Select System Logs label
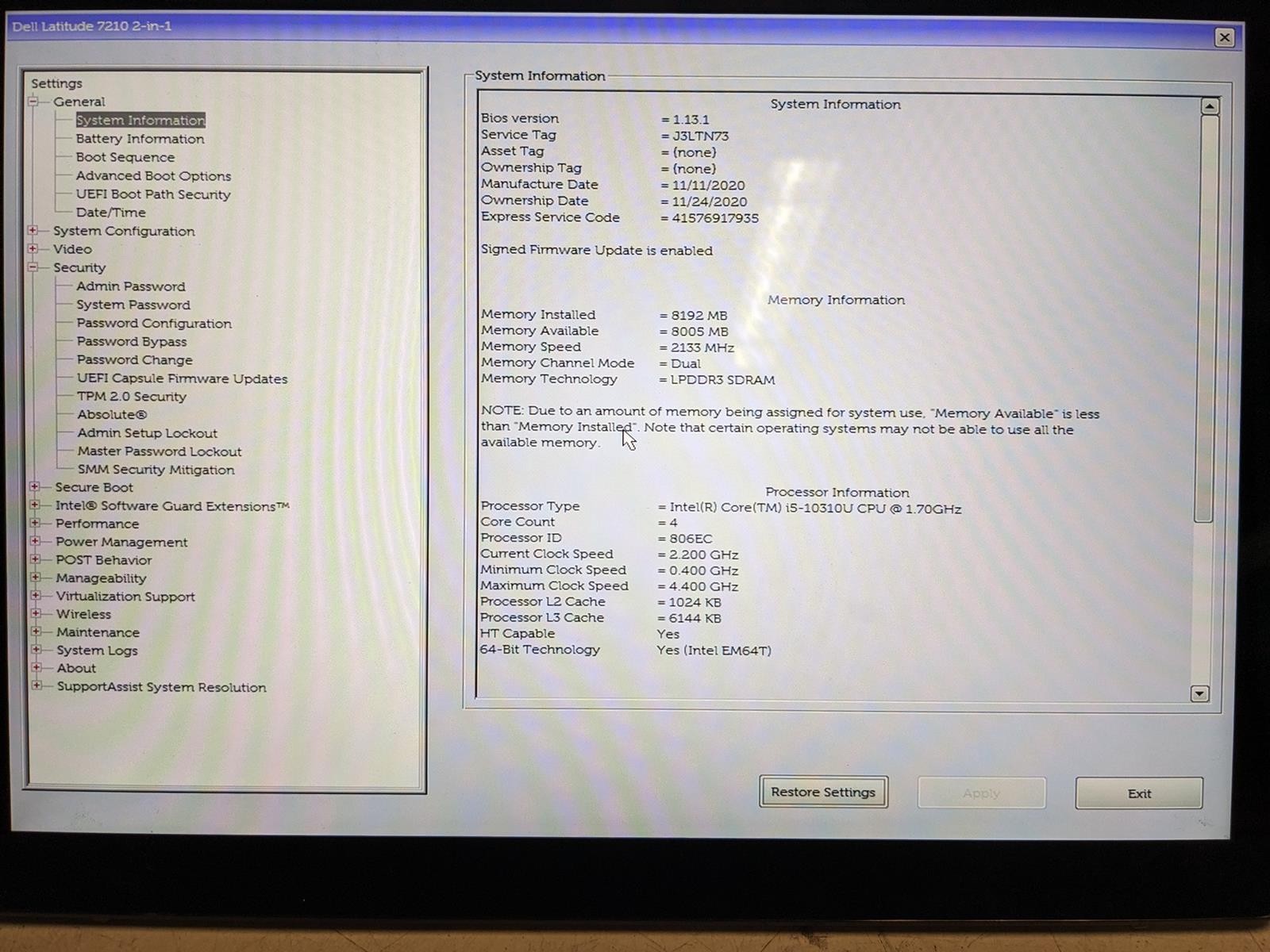 click(x=97, y=651)
